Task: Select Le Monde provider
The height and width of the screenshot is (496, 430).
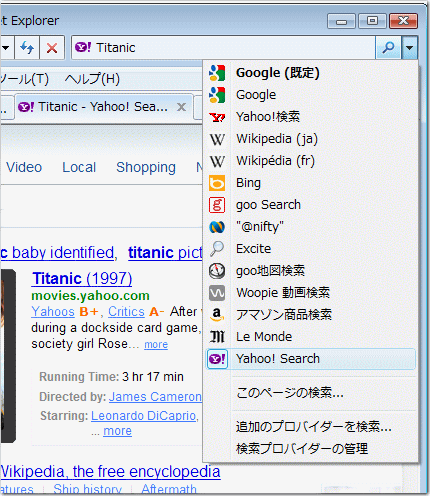Action: pyautogui.click(x=311, y=337)
